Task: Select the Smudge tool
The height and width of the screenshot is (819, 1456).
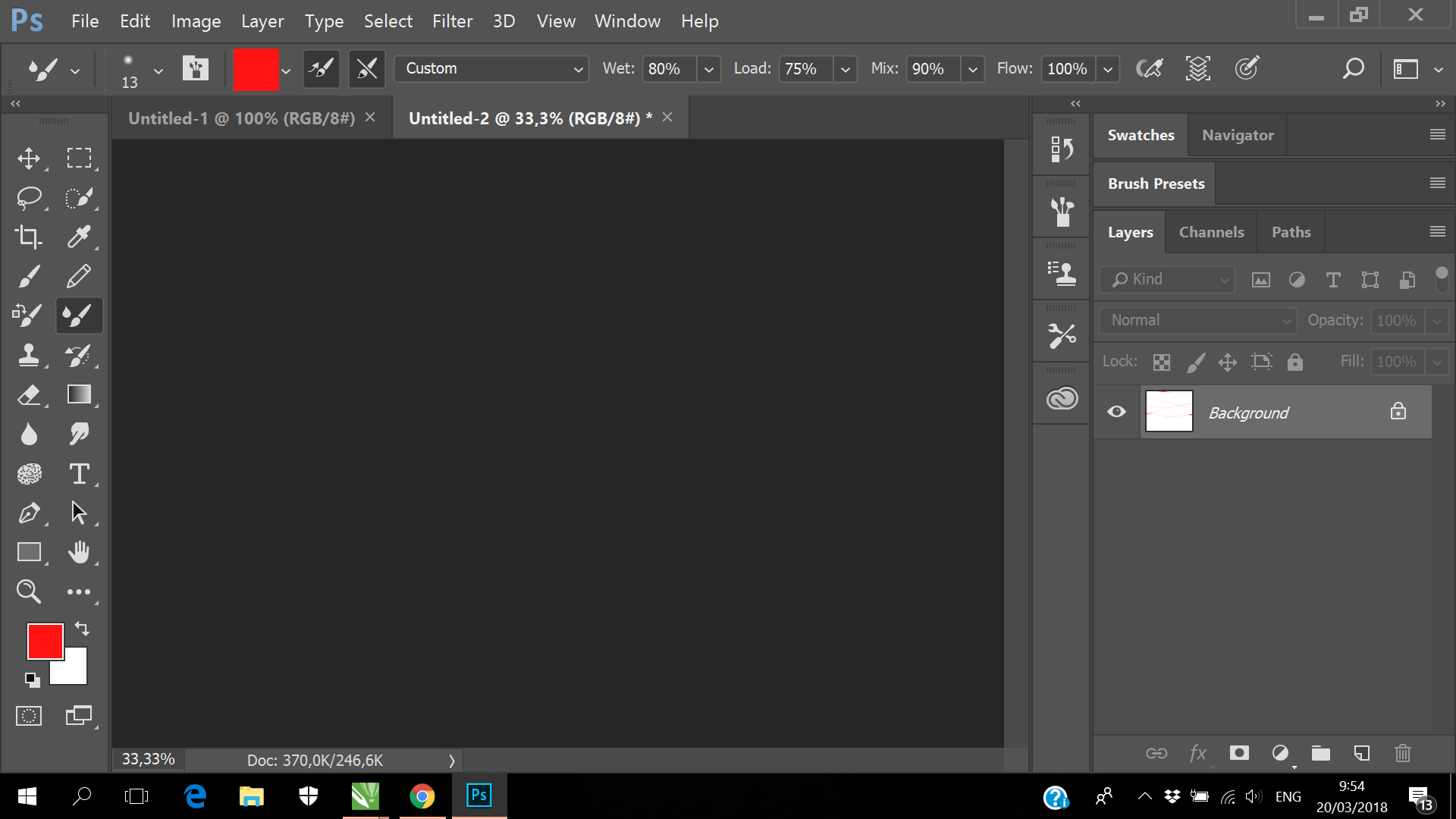Action: point(78,434)
